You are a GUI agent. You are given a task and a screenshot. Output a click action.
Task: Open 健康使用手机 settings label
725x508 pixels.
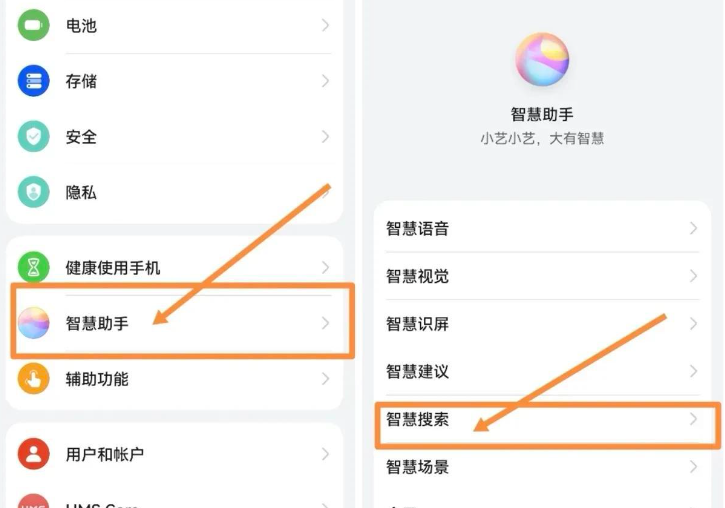pos(113,268)
